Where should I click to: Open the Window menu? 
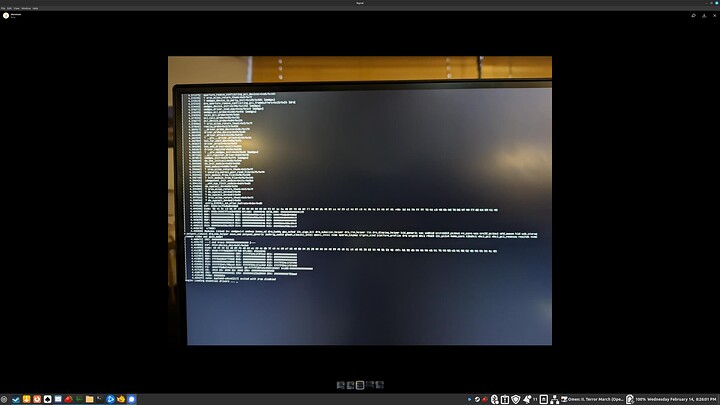tap(26, 8)
